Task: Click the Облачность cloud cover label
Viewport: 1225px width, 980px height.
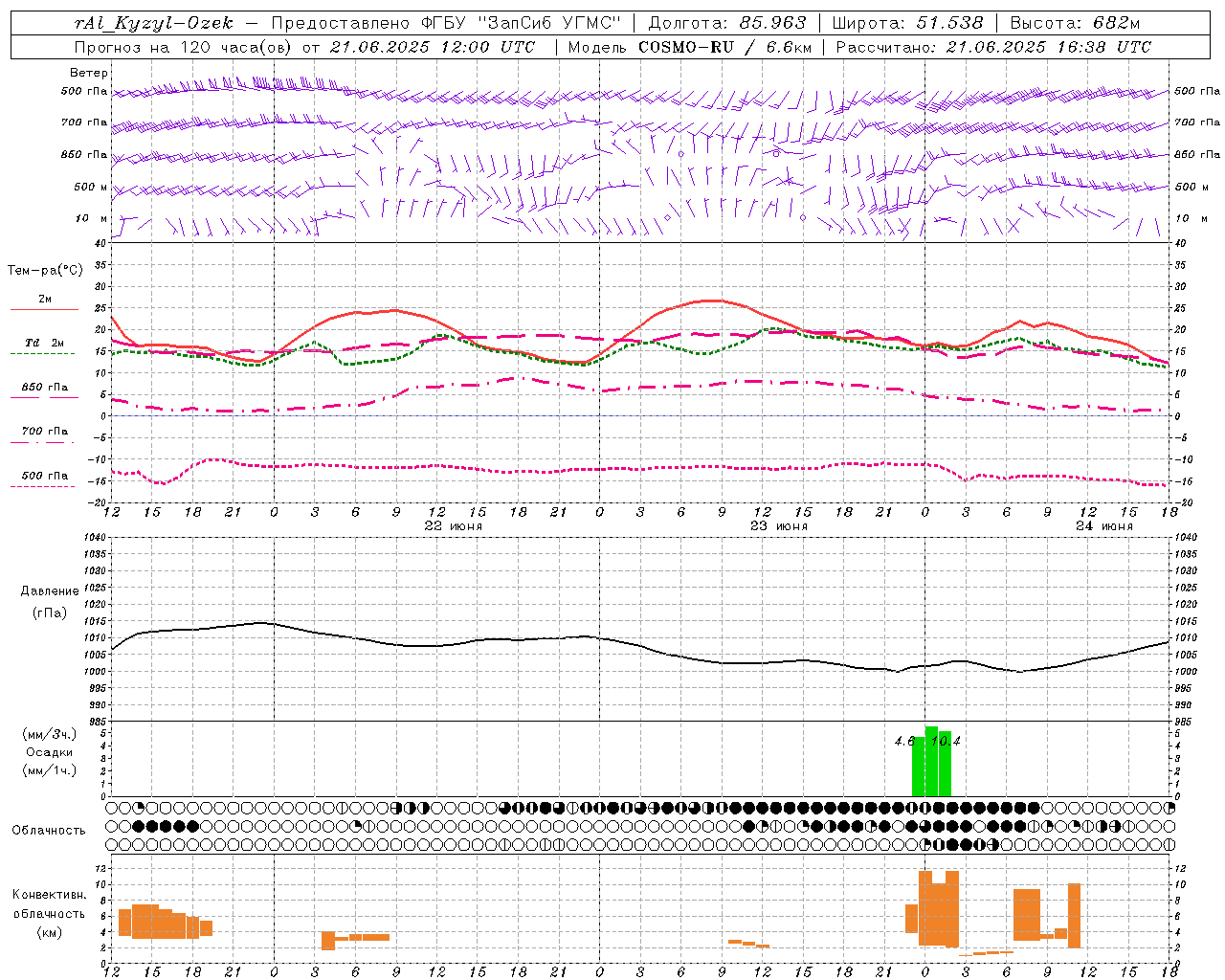Action: 49,831
